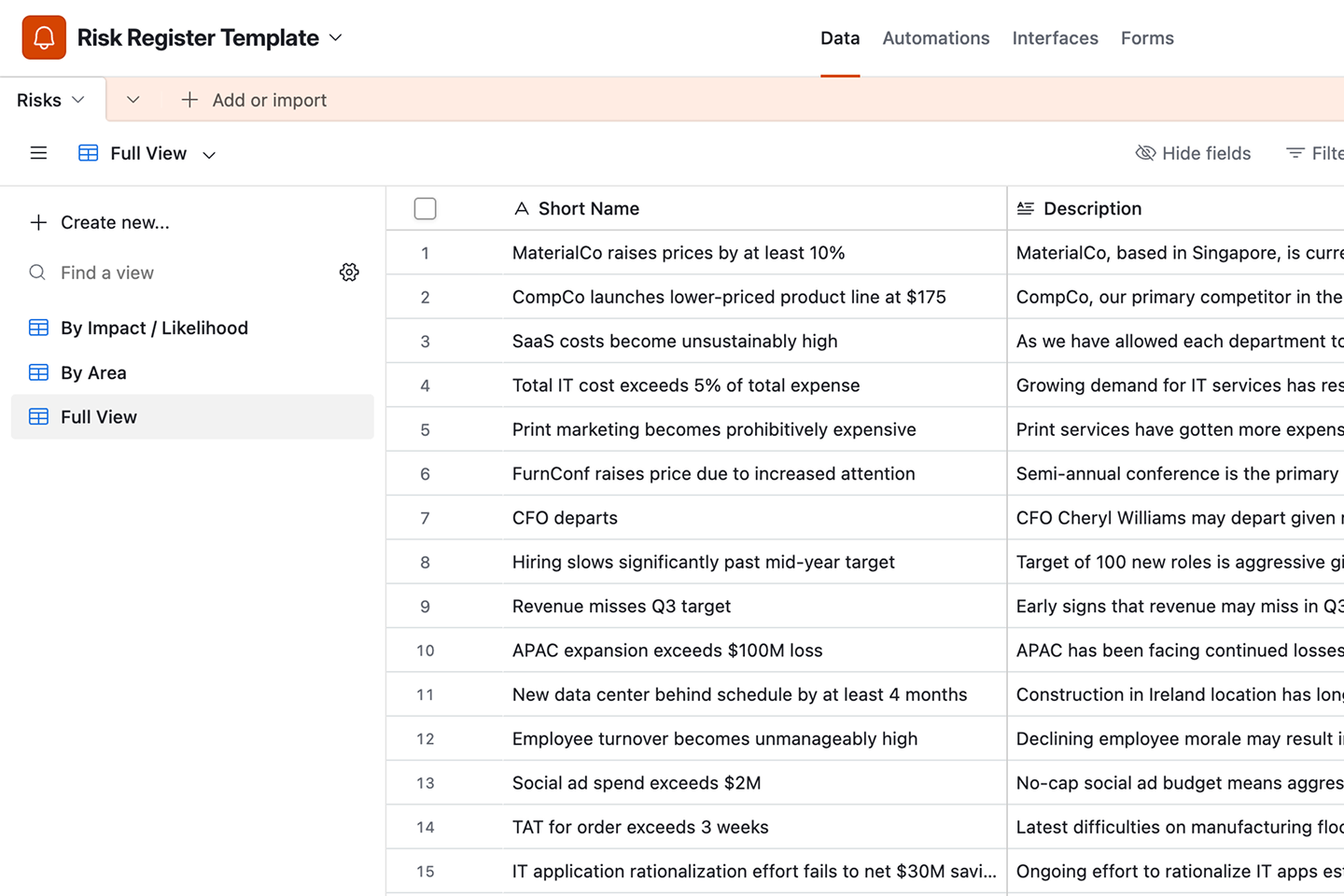This screenshot has height=896, width=1344.
Task: Select 'TAT for order exceeds 3 weeks' cell
Action: coord(754,827)
